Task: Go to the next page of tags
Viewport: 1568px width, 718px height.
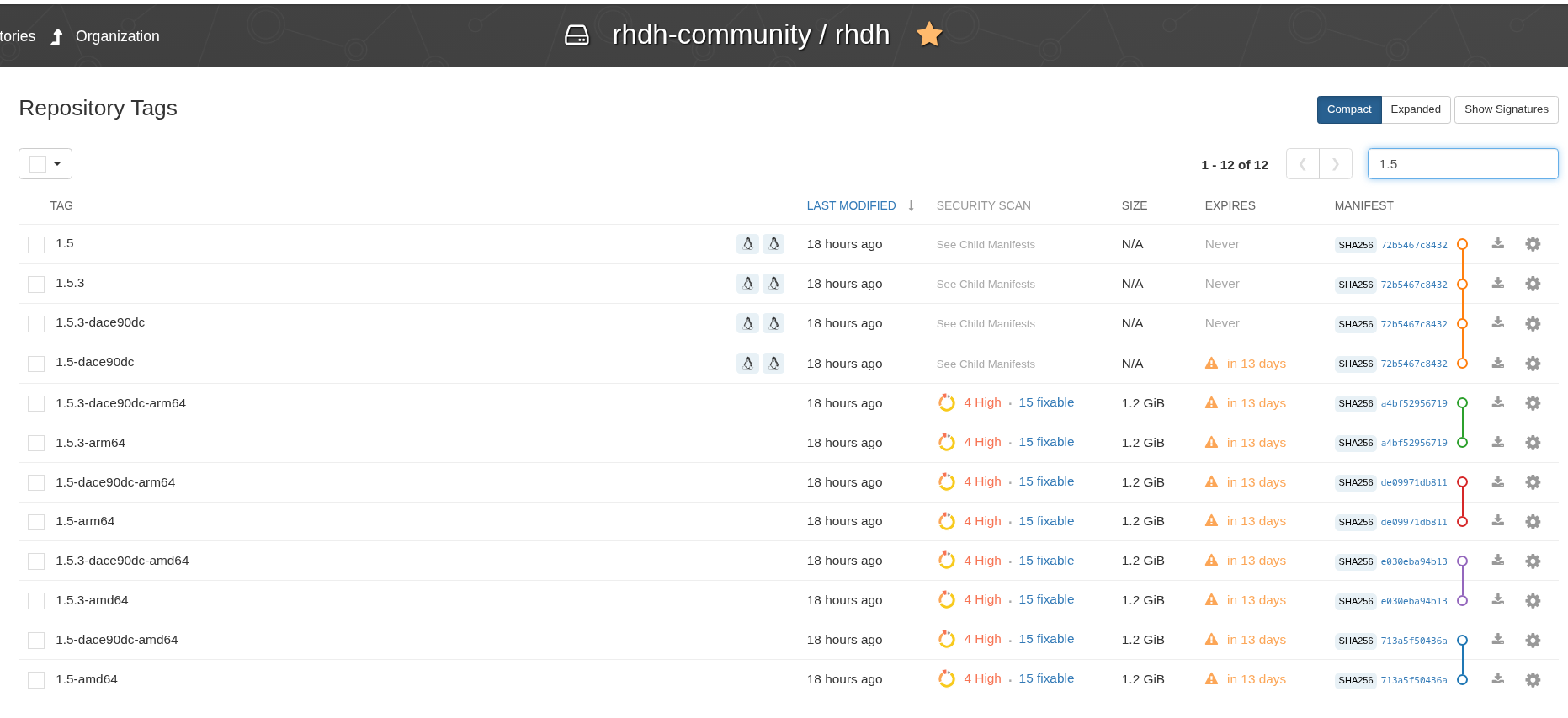Action: click(x=1336, y=164)
